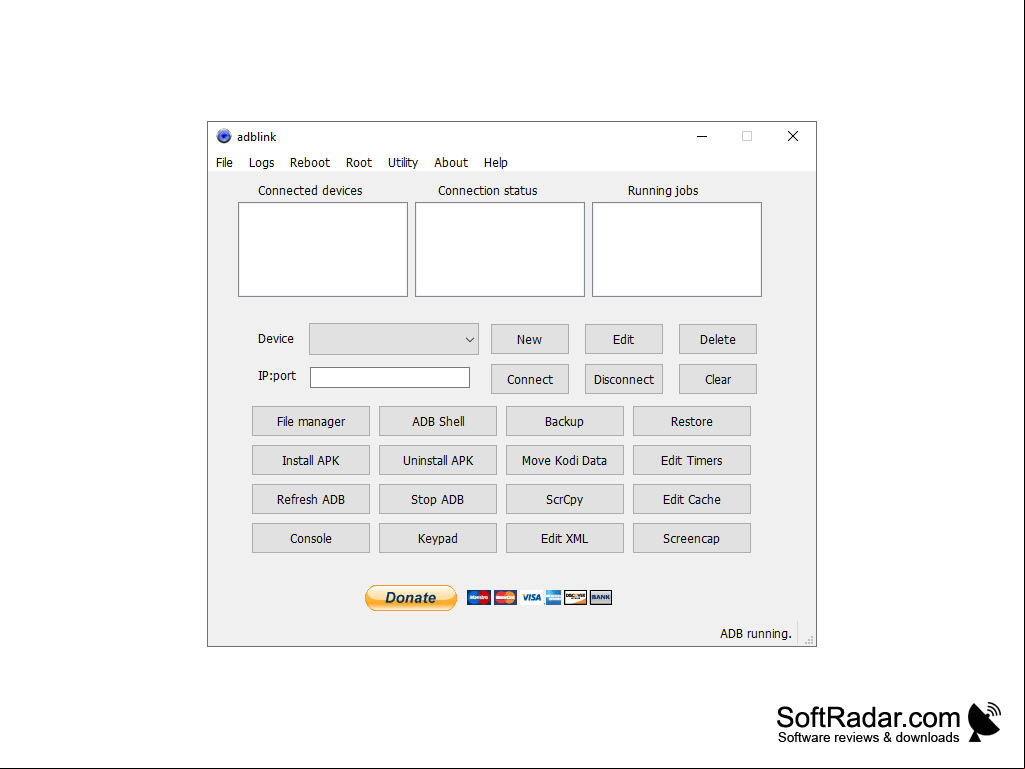
Task: Close the adblink window
Action: 793,136
